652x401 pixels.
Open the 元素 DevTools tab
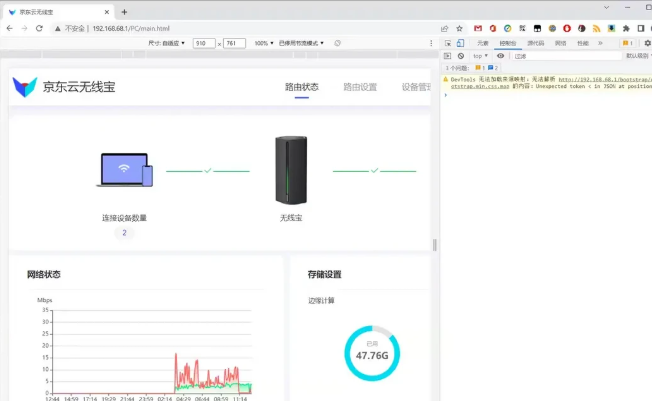(x=483, y=43)
